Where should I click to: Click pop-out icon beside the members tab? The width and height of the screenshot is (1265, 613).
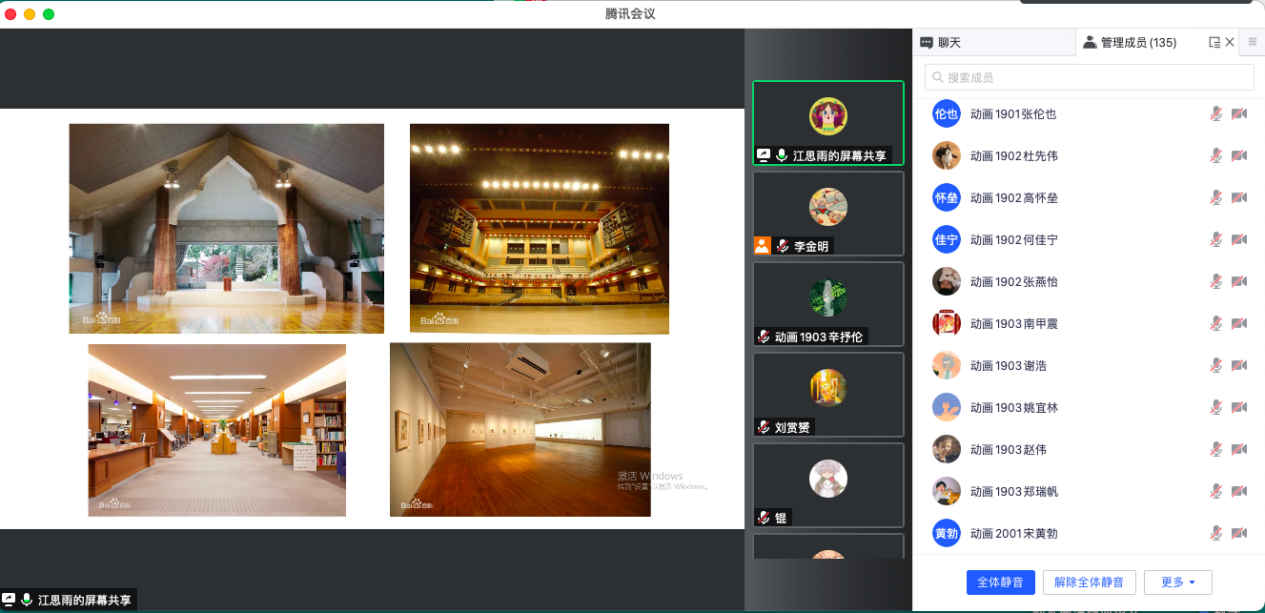pos(1214,43)
